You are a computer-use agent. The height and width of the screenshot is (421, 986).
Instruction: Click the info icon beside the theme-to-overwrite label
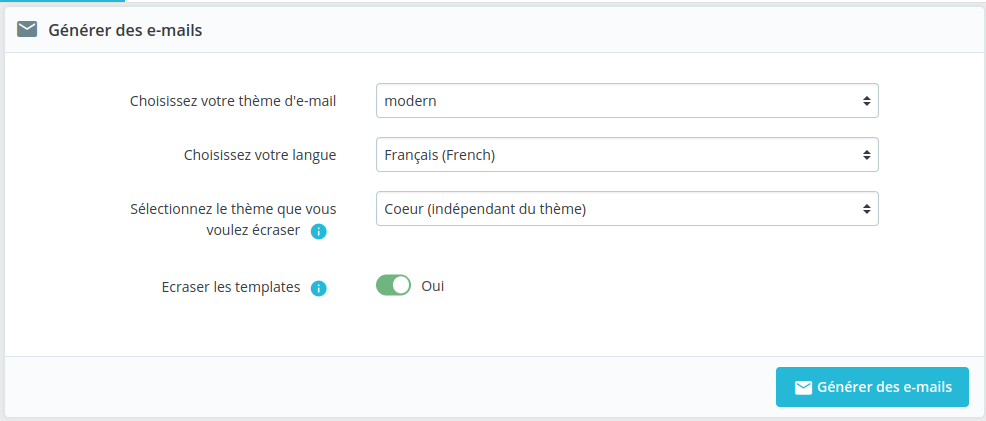click(319, 232)
